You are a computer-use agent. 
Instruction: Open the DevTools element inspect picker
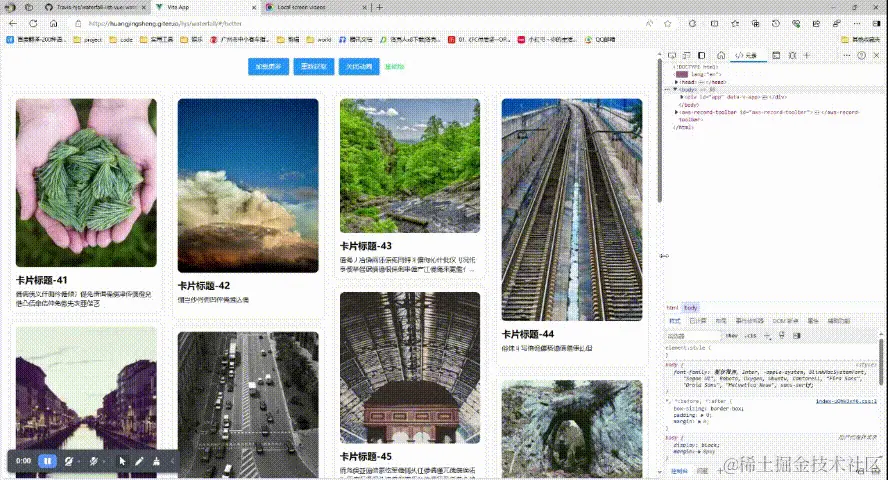672,55
